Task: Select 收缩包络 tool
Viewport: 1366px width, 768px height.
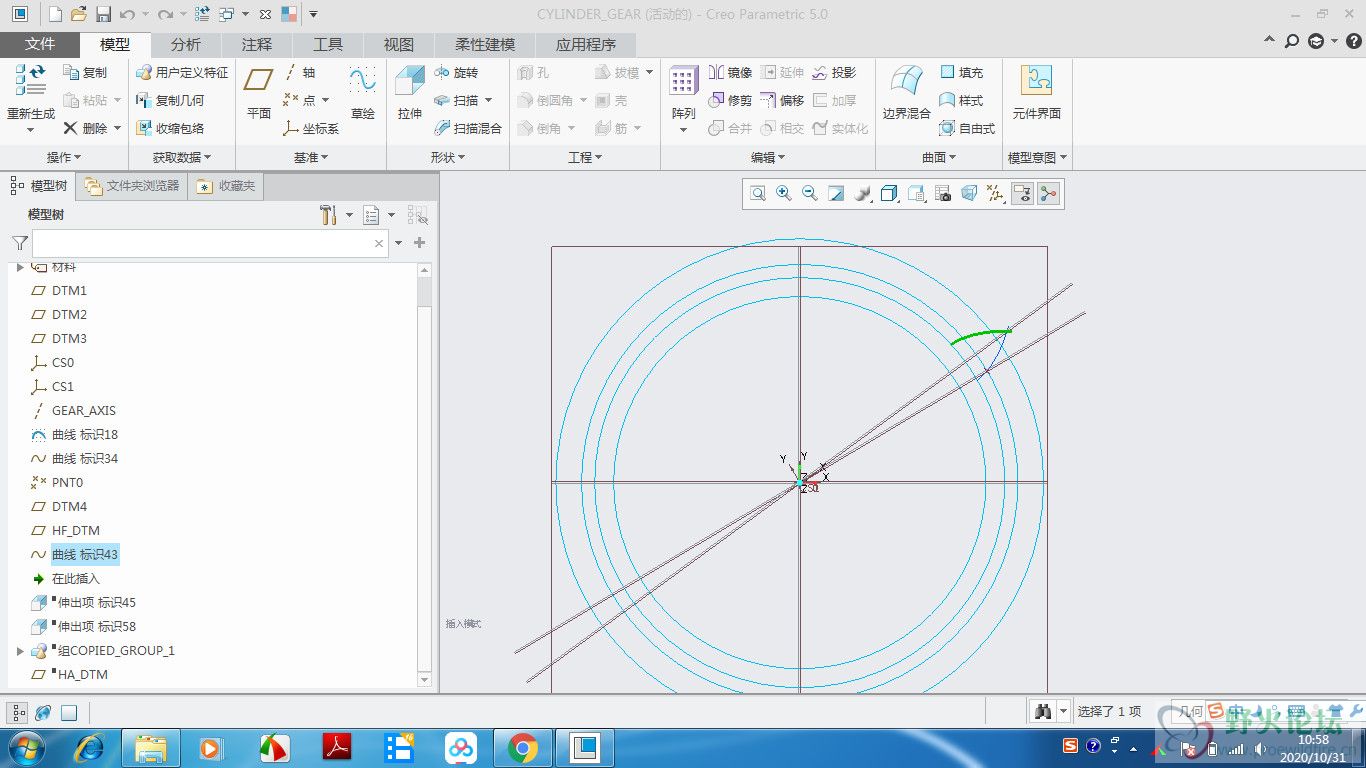Action: coord(170,128)
